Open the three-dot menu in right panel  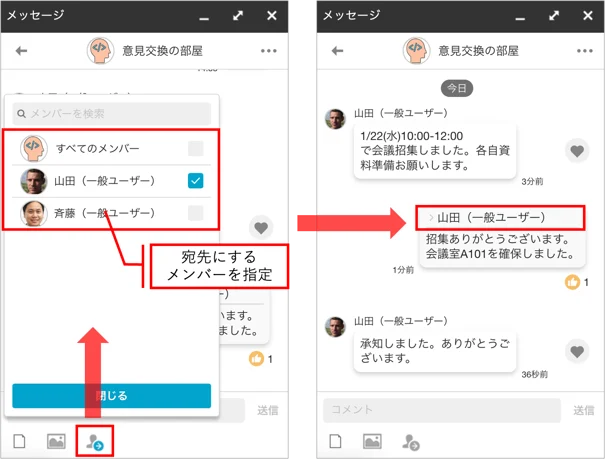tap(585, 51)
